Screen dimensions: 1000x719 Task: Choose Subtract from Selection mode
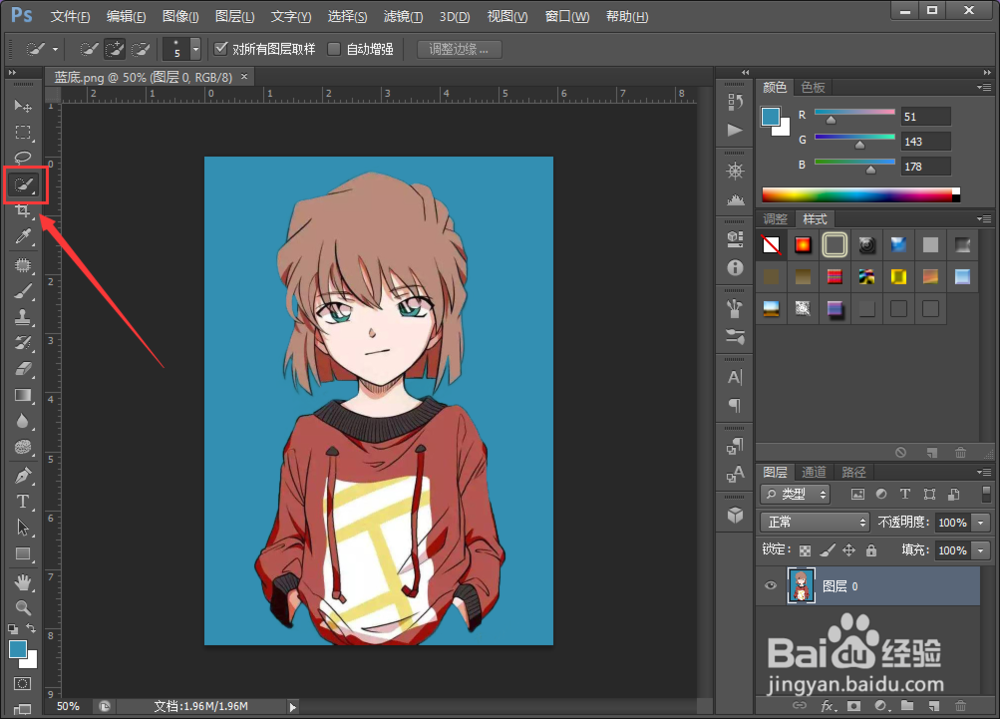[x=140, y=48]
